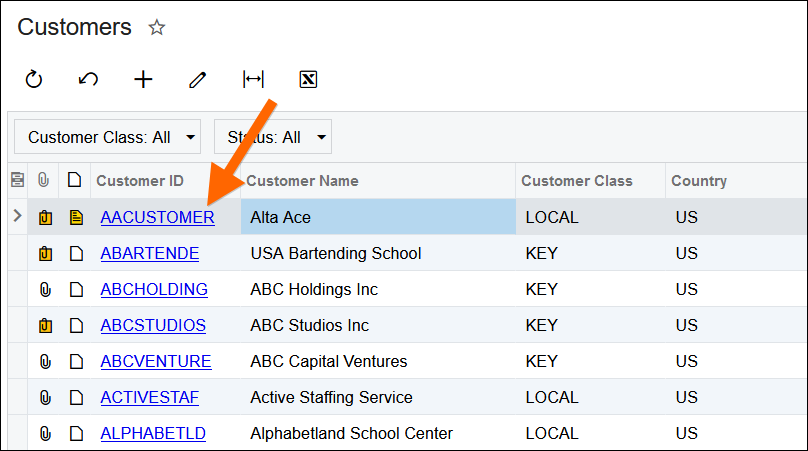The height and width of the screenshot is (451, 808).
Task: Open the AACUSTOMER customer link
Action: [157, 218]
